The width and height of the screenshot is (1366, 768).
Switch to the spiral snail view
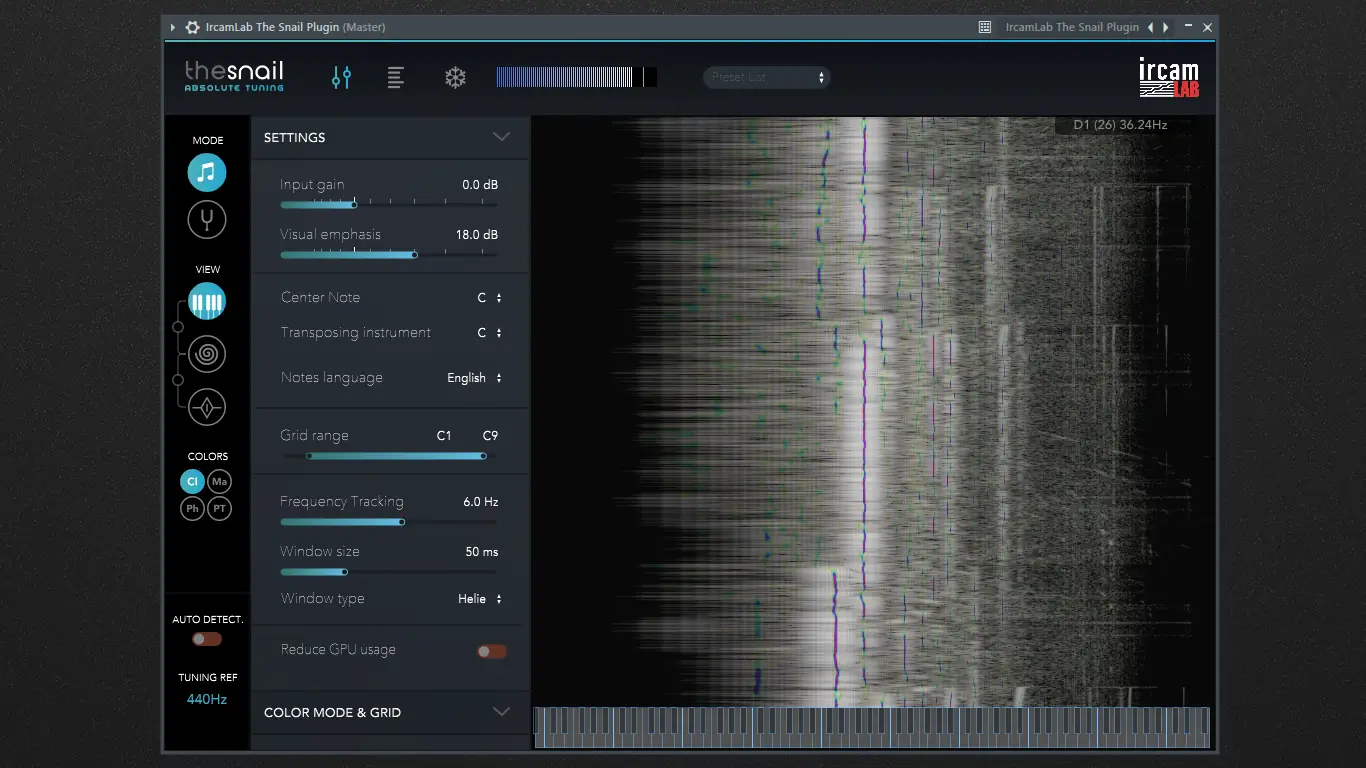[x=207, y=354]
